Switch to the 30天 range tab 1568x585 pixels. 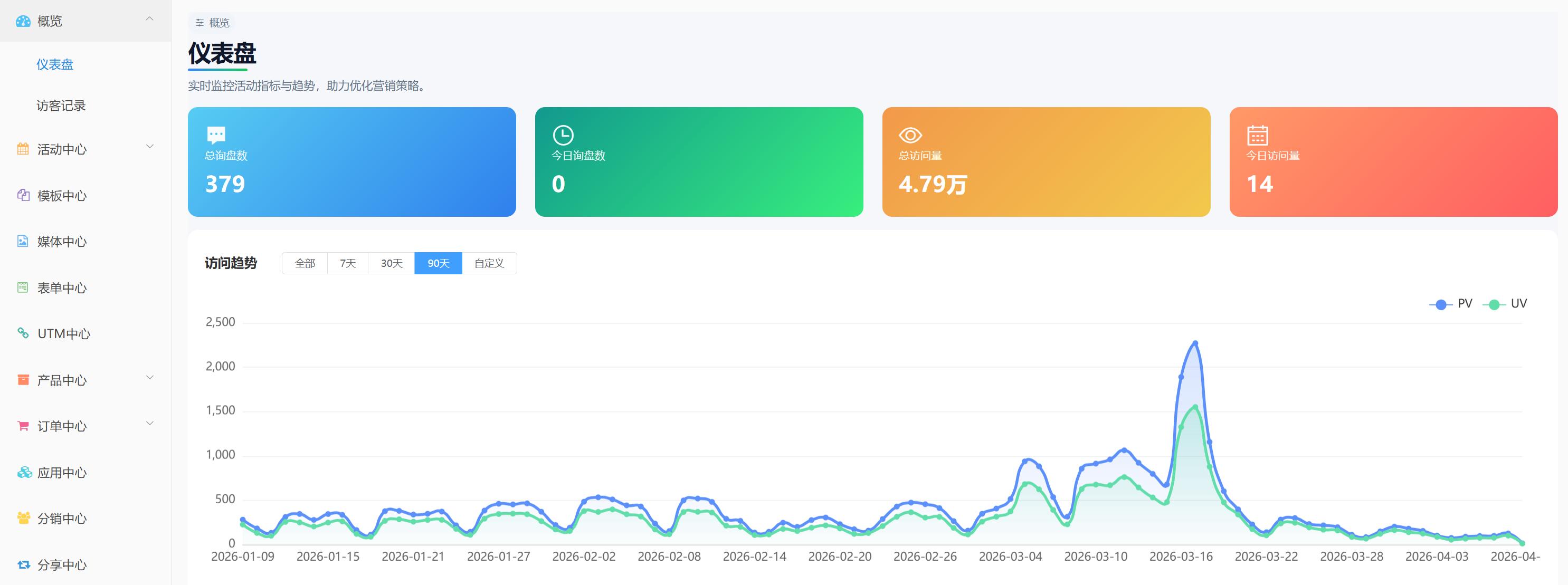392,263
